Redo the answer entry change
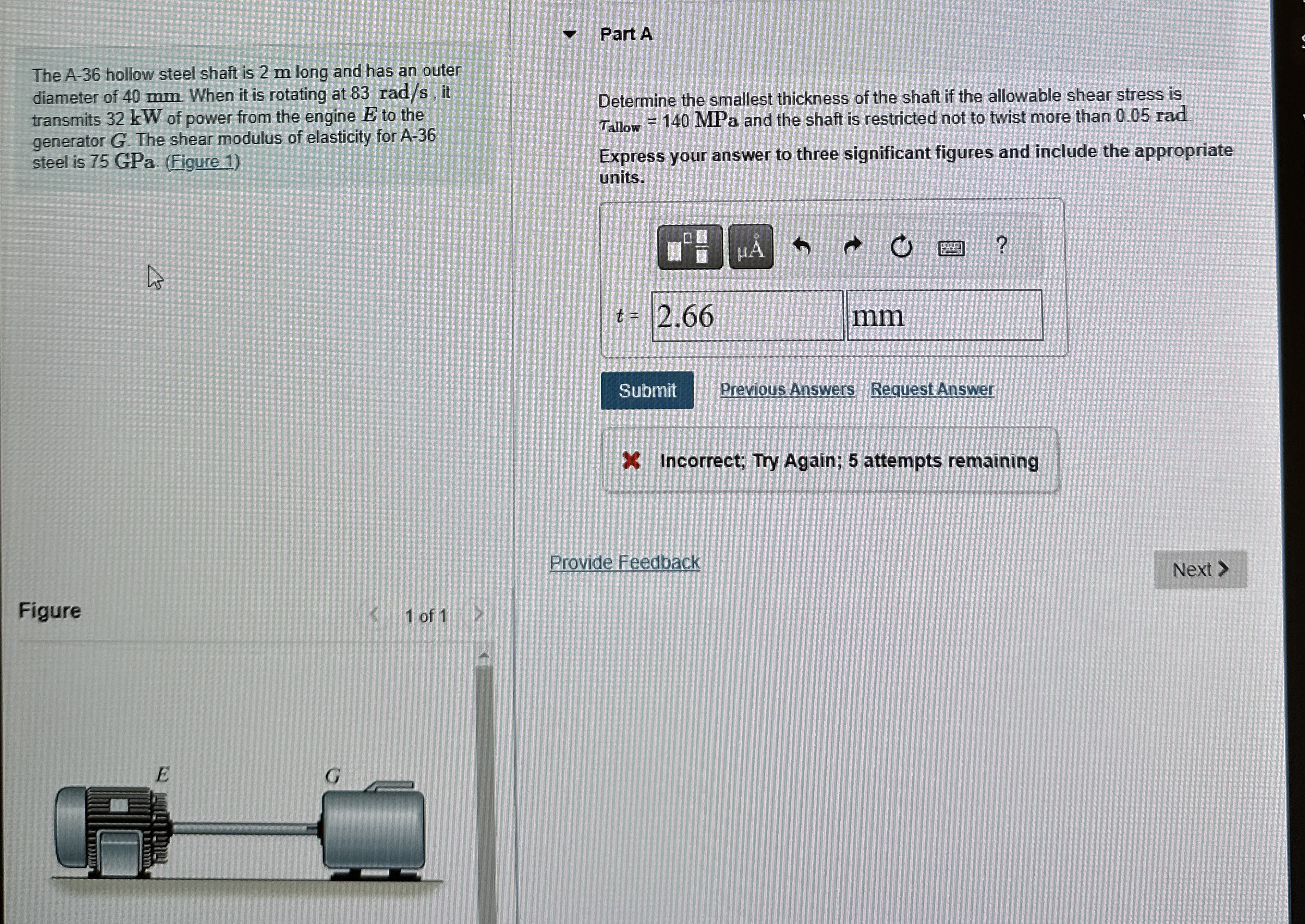Viewport: 1305px width, 924px height. point(853,246)
